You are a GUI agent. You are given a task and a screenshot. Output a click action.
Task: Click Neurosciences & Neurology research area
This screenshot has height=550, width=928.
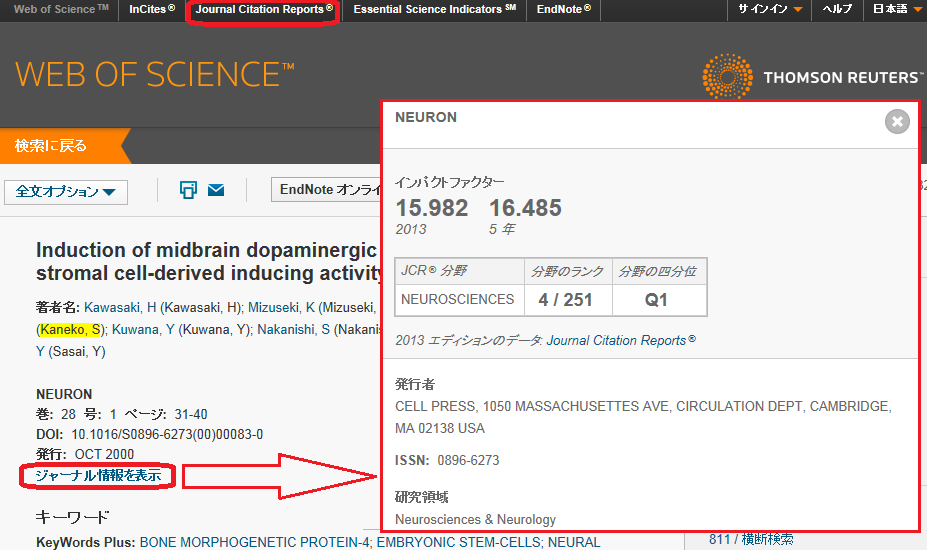[x=475, y=520]
